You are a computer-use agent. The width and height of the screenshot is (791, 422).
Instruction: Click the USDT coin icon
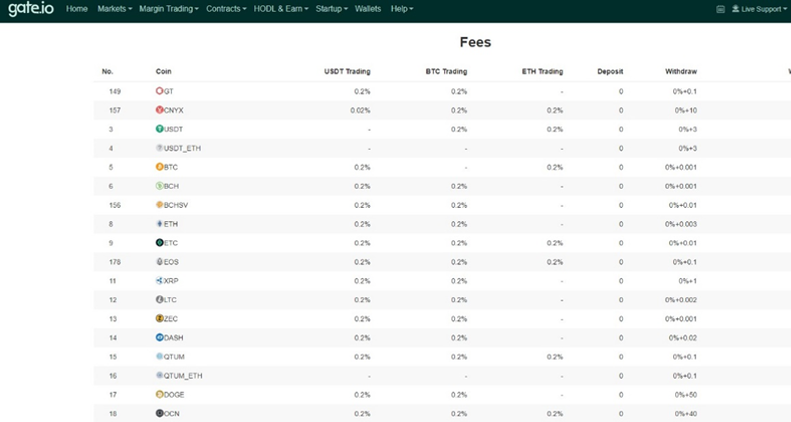pos(159,129)
